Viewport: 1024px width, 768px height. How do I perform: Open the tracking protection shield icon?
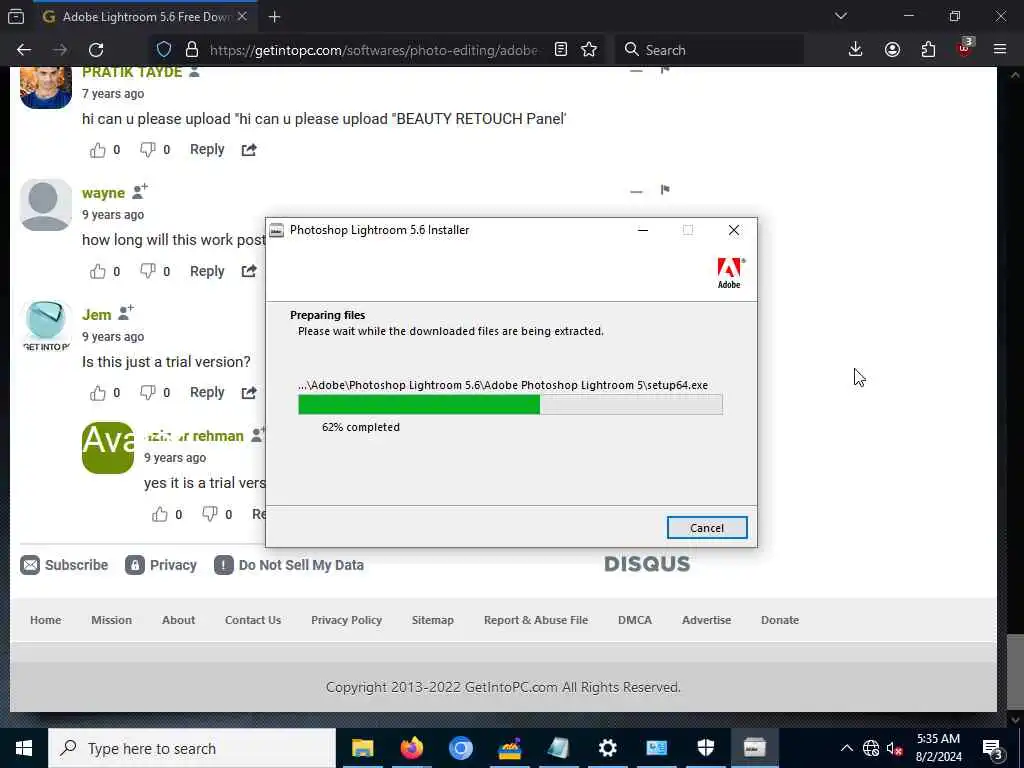(x=164, y=50)
